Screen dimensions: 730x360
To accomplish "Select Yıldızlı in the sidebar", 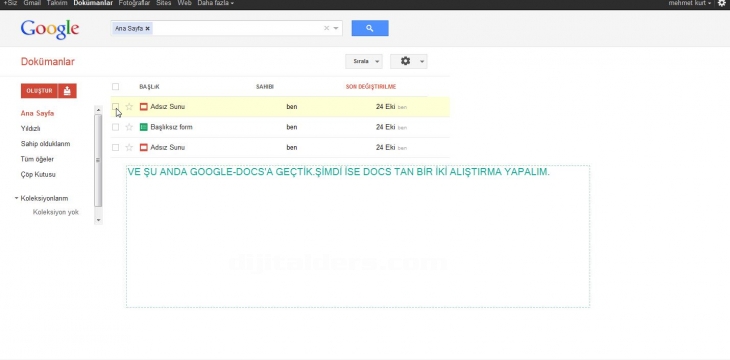I will click(30, 129).
